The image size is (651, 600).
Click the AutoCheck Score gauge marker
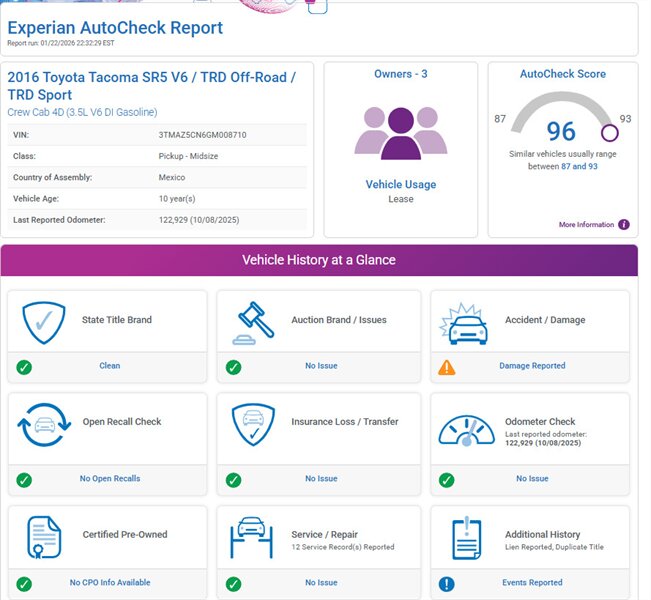[x=609, y=132]
